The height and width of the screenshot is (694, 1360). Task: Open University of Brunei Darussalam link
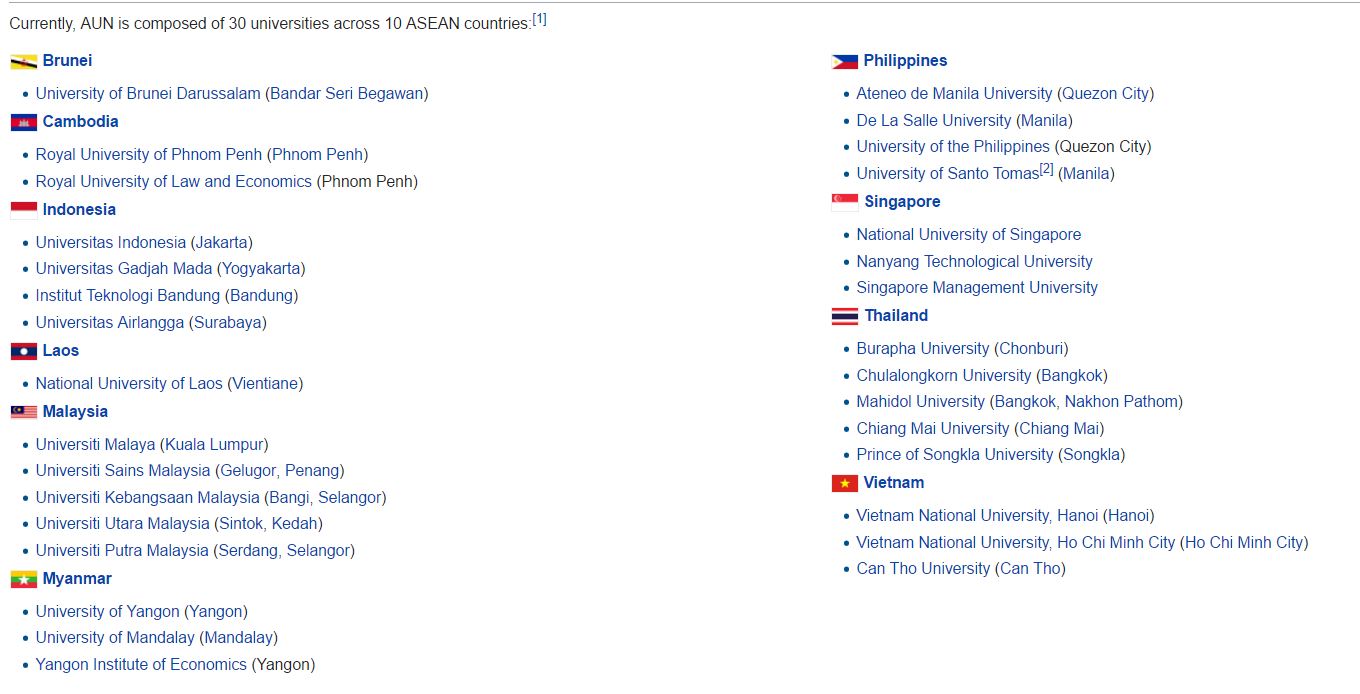(x=148, y=94)
